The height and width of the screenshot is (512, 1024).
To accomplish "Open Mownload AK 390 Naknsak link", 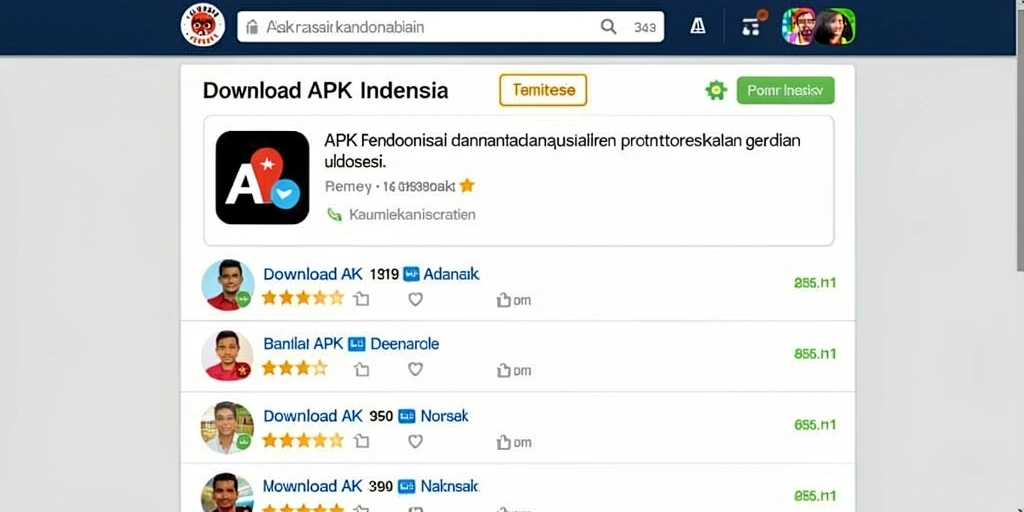I will click(371, 487).
